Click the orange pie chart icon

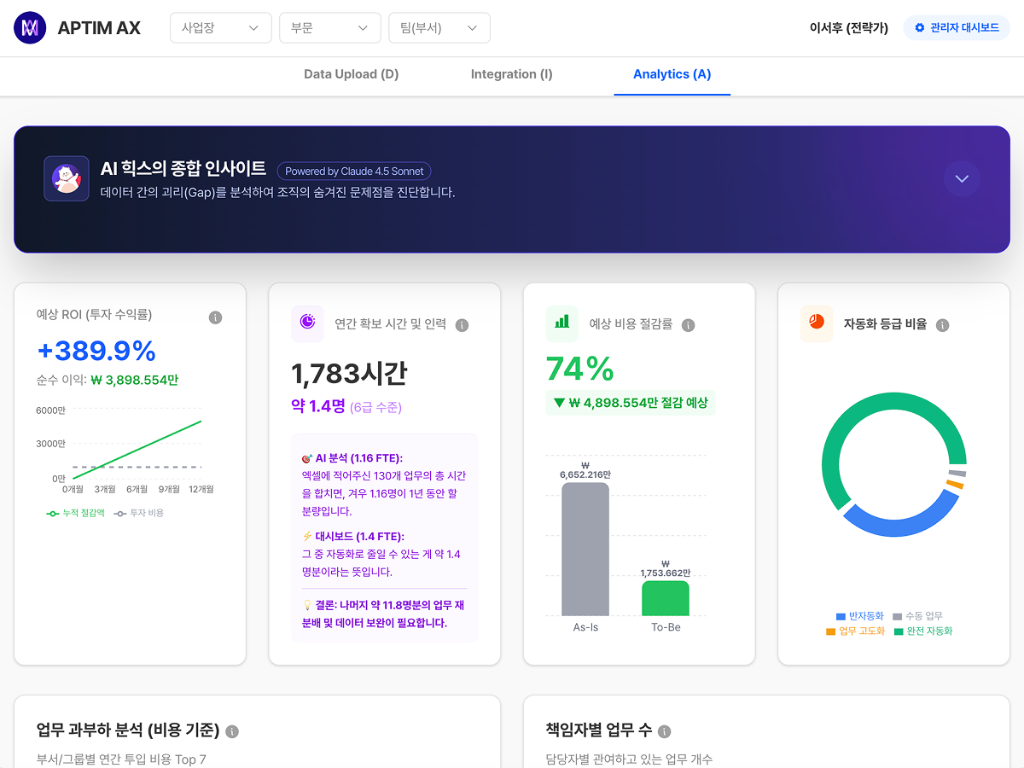pyautogui.click(x=816, y=322)
